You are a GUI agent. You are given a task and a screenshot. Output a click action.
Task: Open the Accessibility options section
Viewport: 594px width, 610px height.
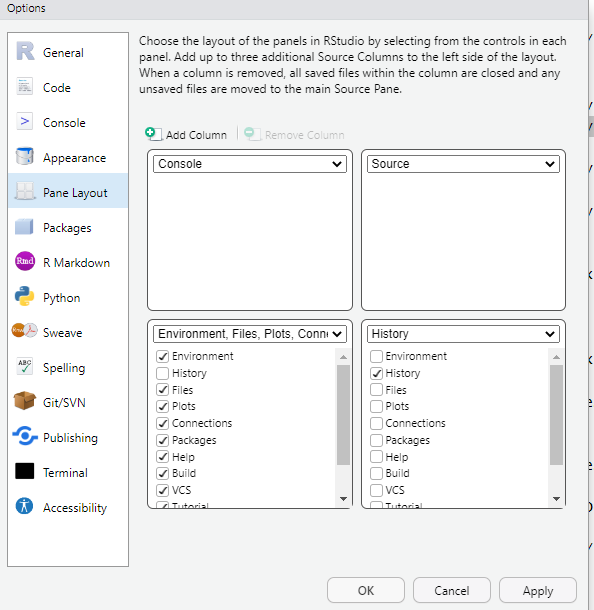point(68,507)
